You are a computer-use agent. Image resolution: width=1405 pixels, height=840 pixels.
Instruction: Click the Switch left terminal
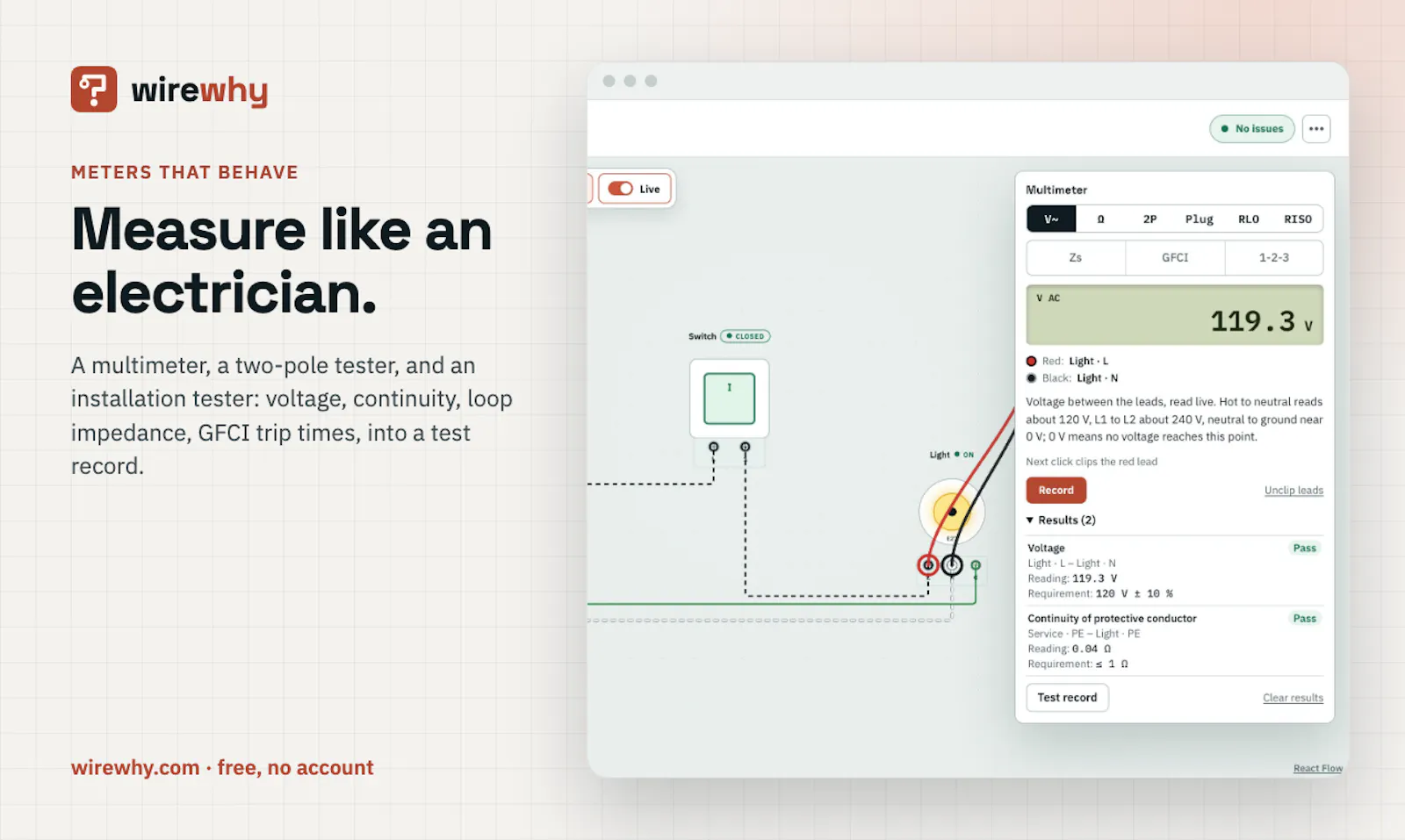(x=714, y=448)
